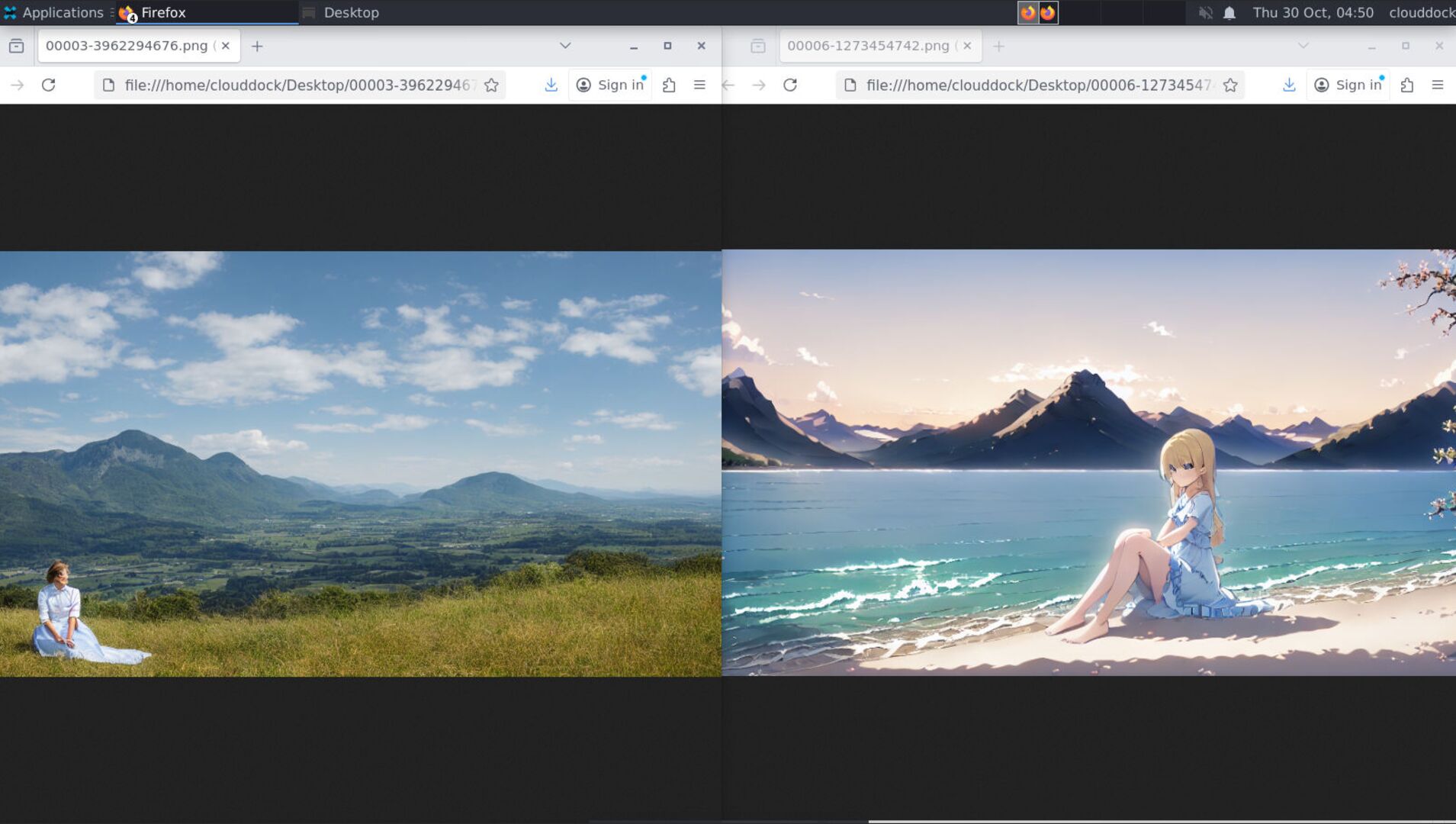Click Sign in button in the right window
1456x824 pixels.
pyautogui.click(x=1348, y=85)
